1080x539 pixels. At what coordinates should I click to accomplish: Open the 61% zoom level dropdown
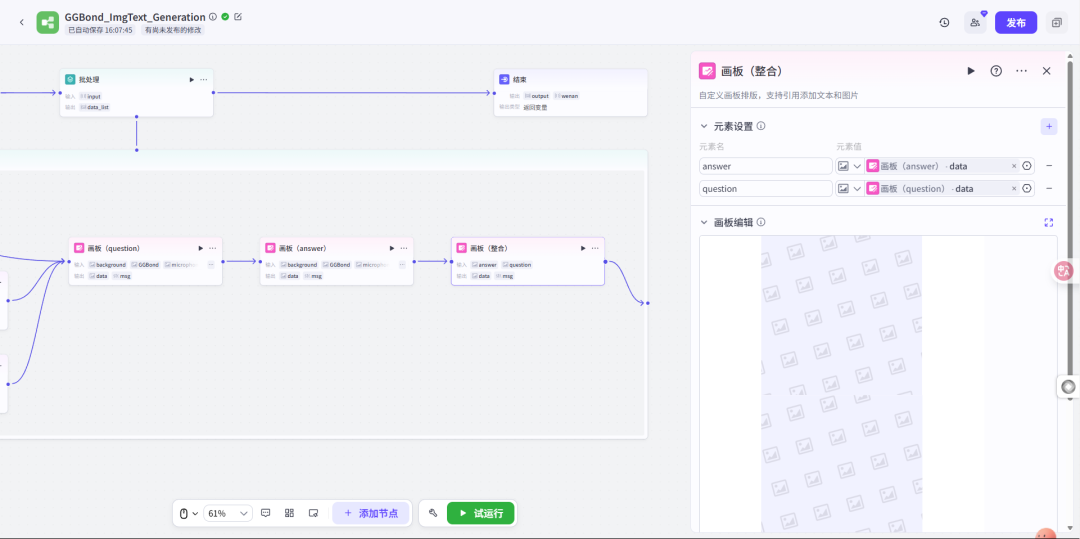[x=228, y=514]
